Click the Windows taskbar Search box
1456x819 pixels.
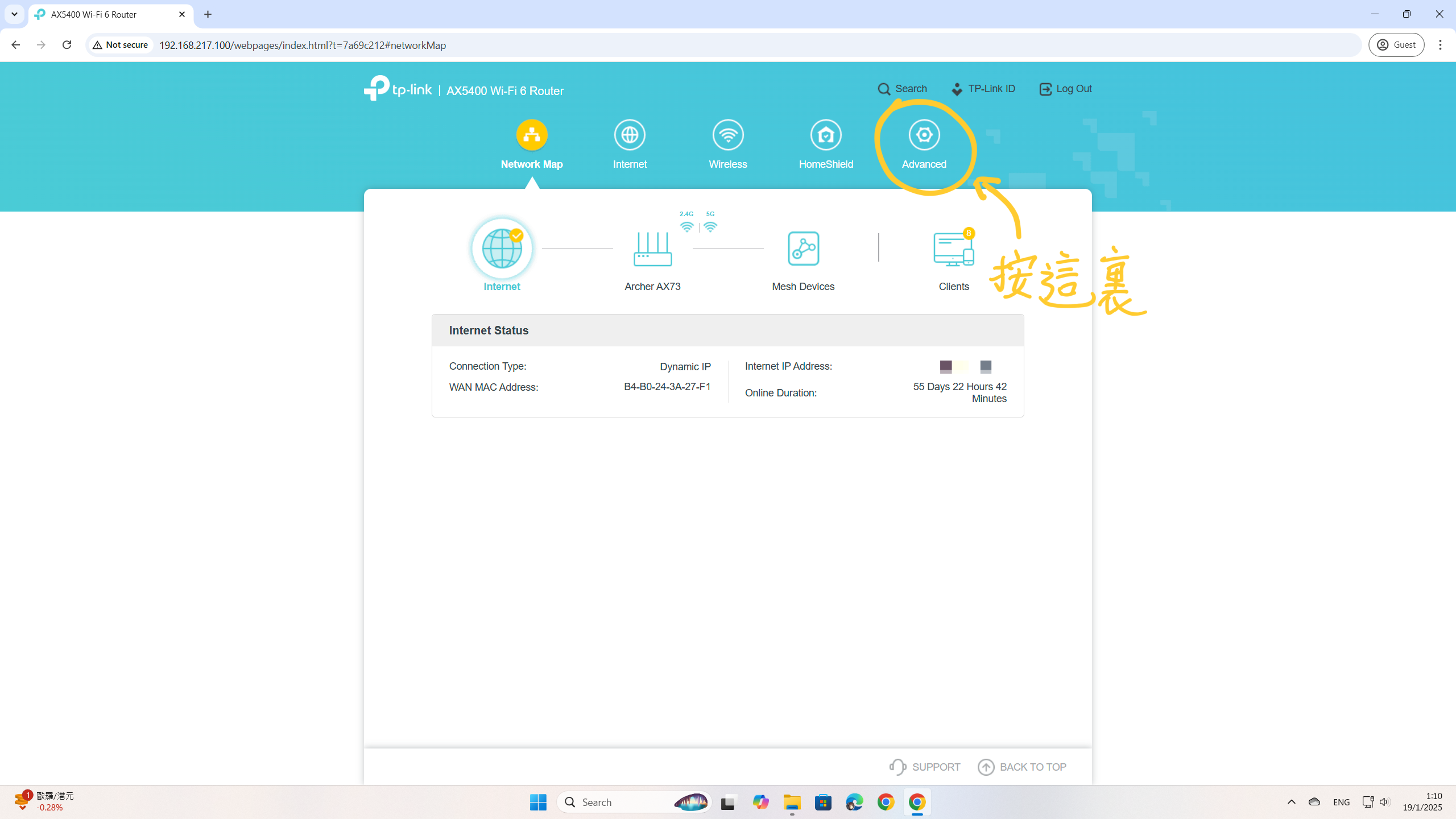(634, 802)
